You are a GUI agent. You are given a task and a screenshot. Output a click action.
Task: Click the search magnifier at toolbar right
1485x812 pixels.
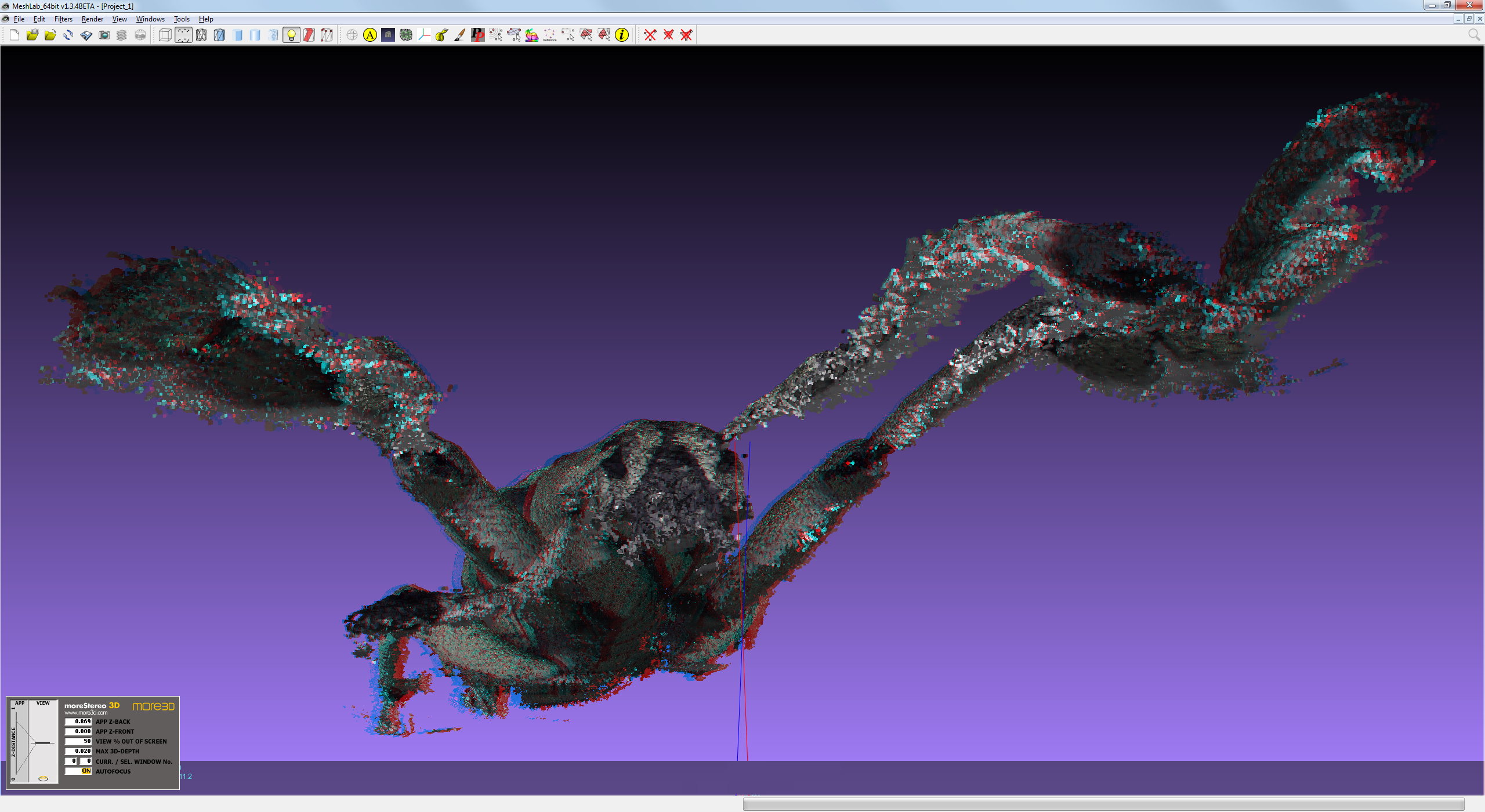coord(1474,35)
